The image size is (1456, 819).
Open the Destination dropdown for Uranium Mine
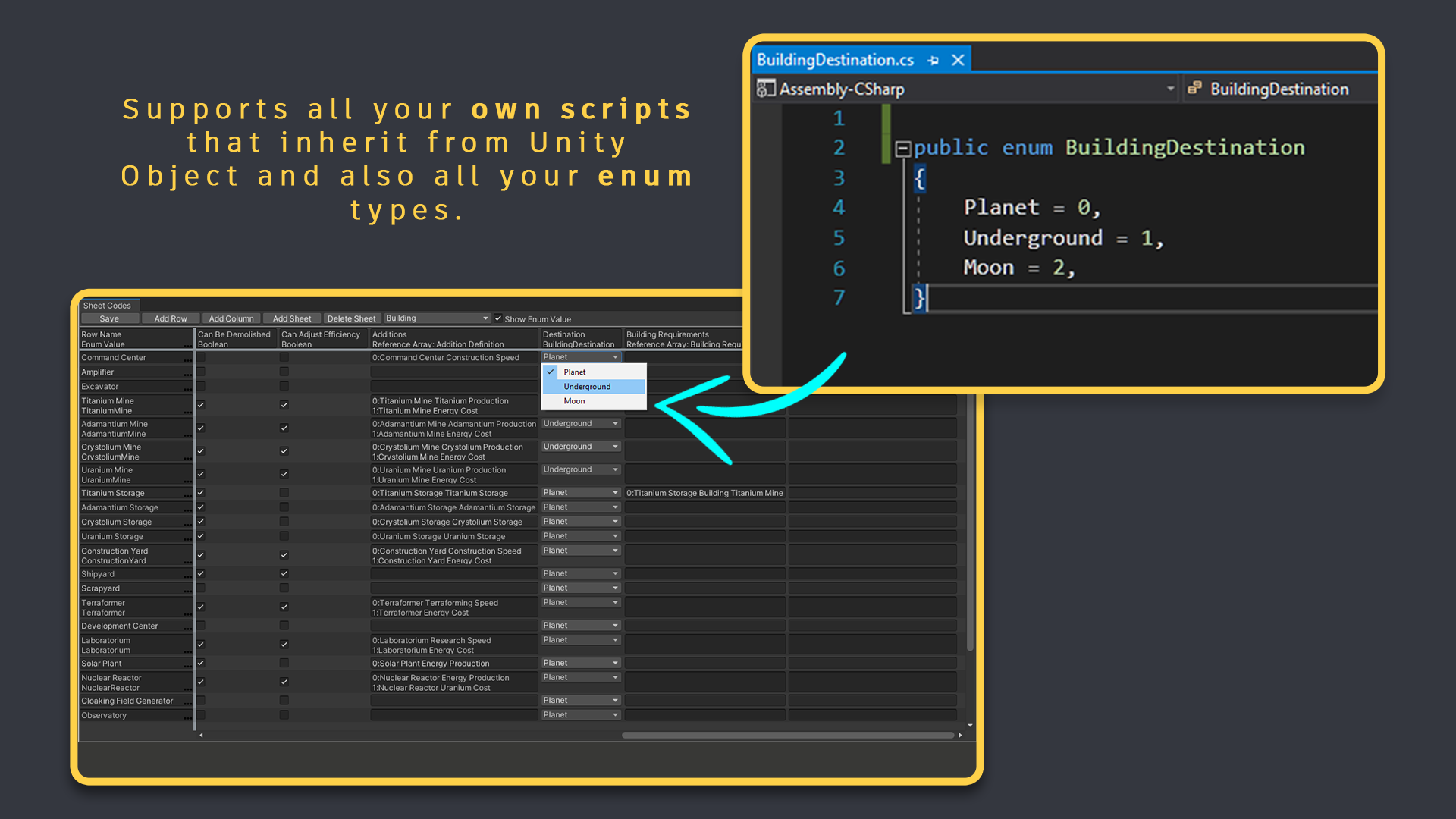pos(582,469)
